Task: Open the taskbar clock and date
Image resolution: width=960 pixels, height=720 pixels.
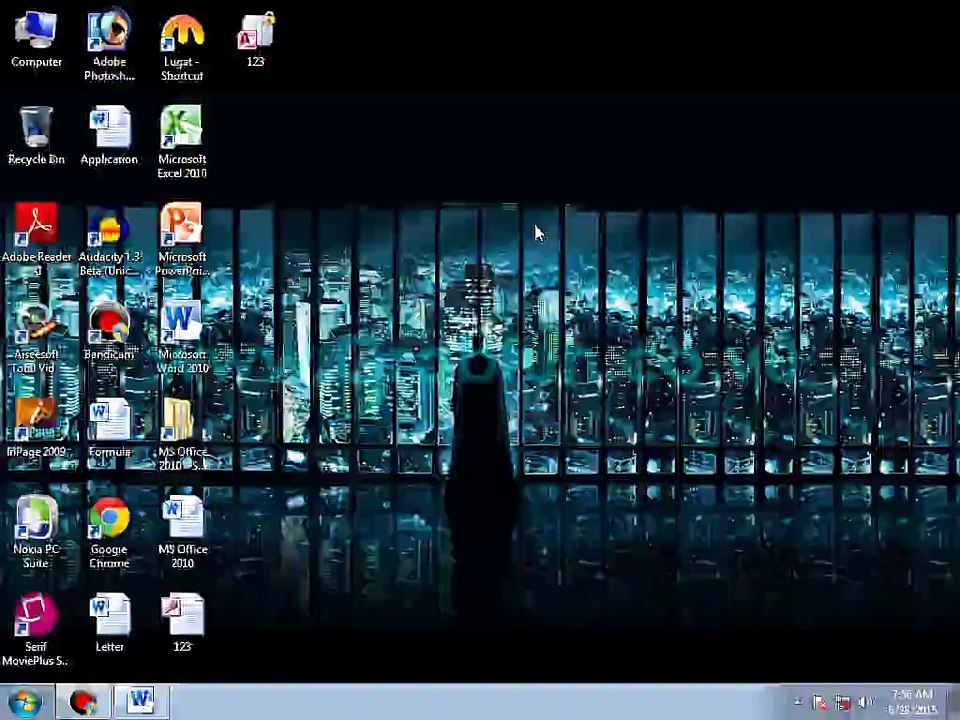Action: pos(912,702)
